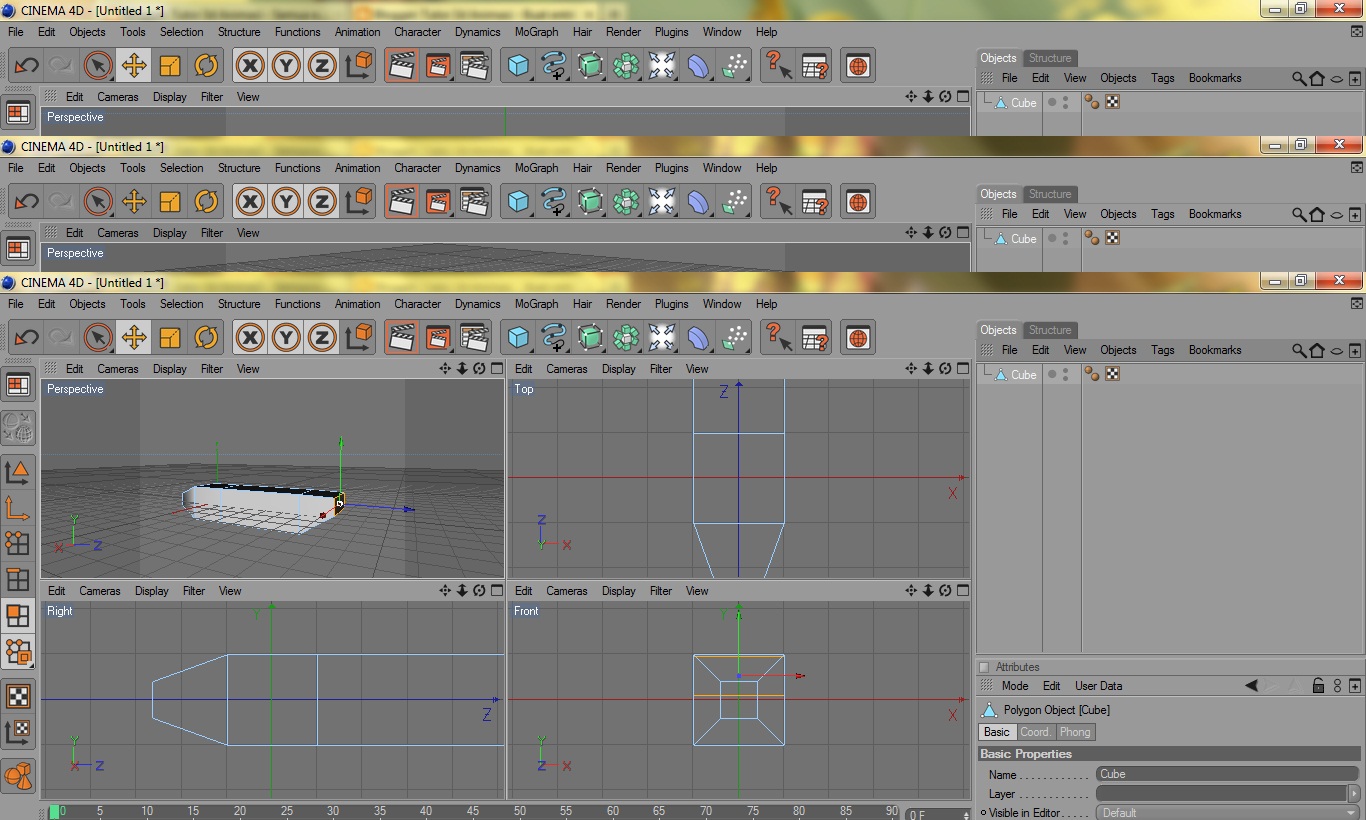Click the Polygons mode icon in left sidebar
The width and height of the screenshot is (1366, 820).
point(18,616)
